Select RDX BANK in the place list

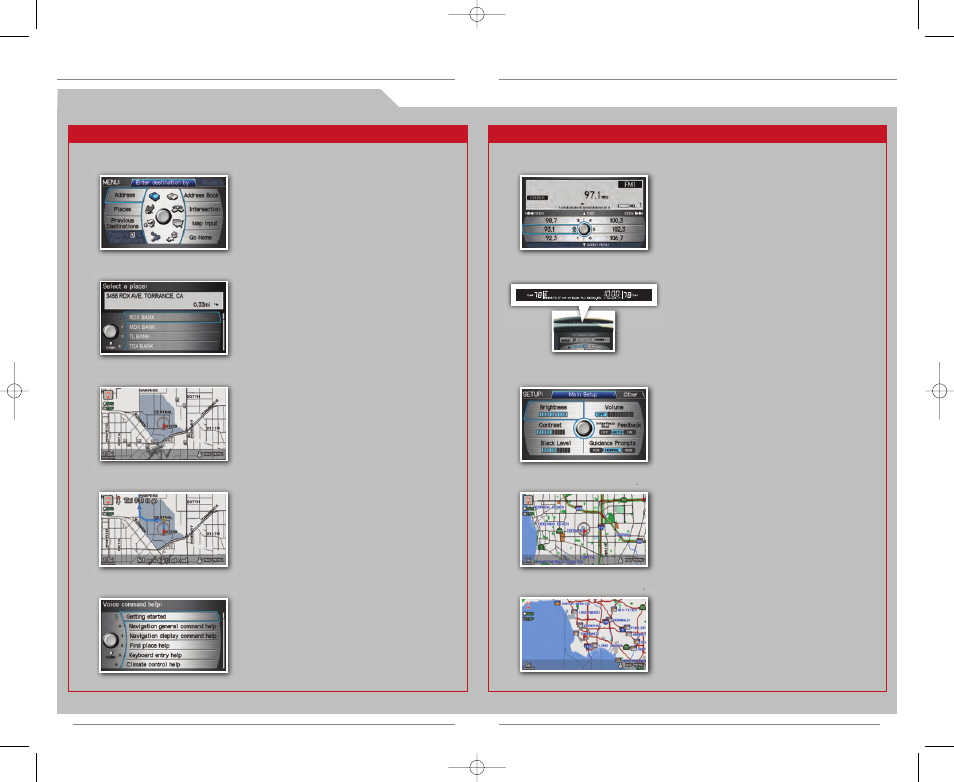pyautogui.click(x=173, y=317)
